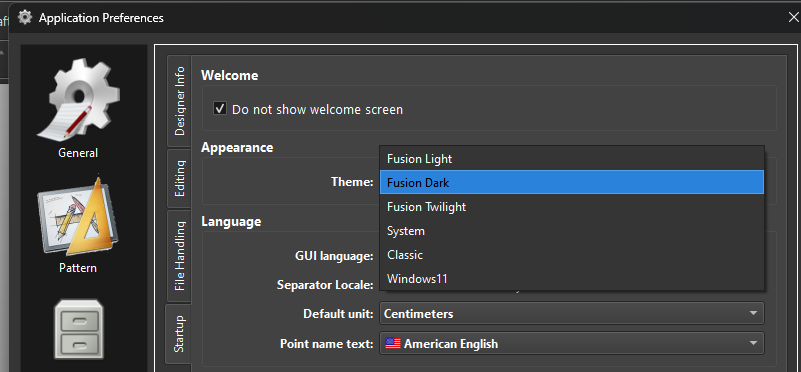Click the Language section heading

231,221
